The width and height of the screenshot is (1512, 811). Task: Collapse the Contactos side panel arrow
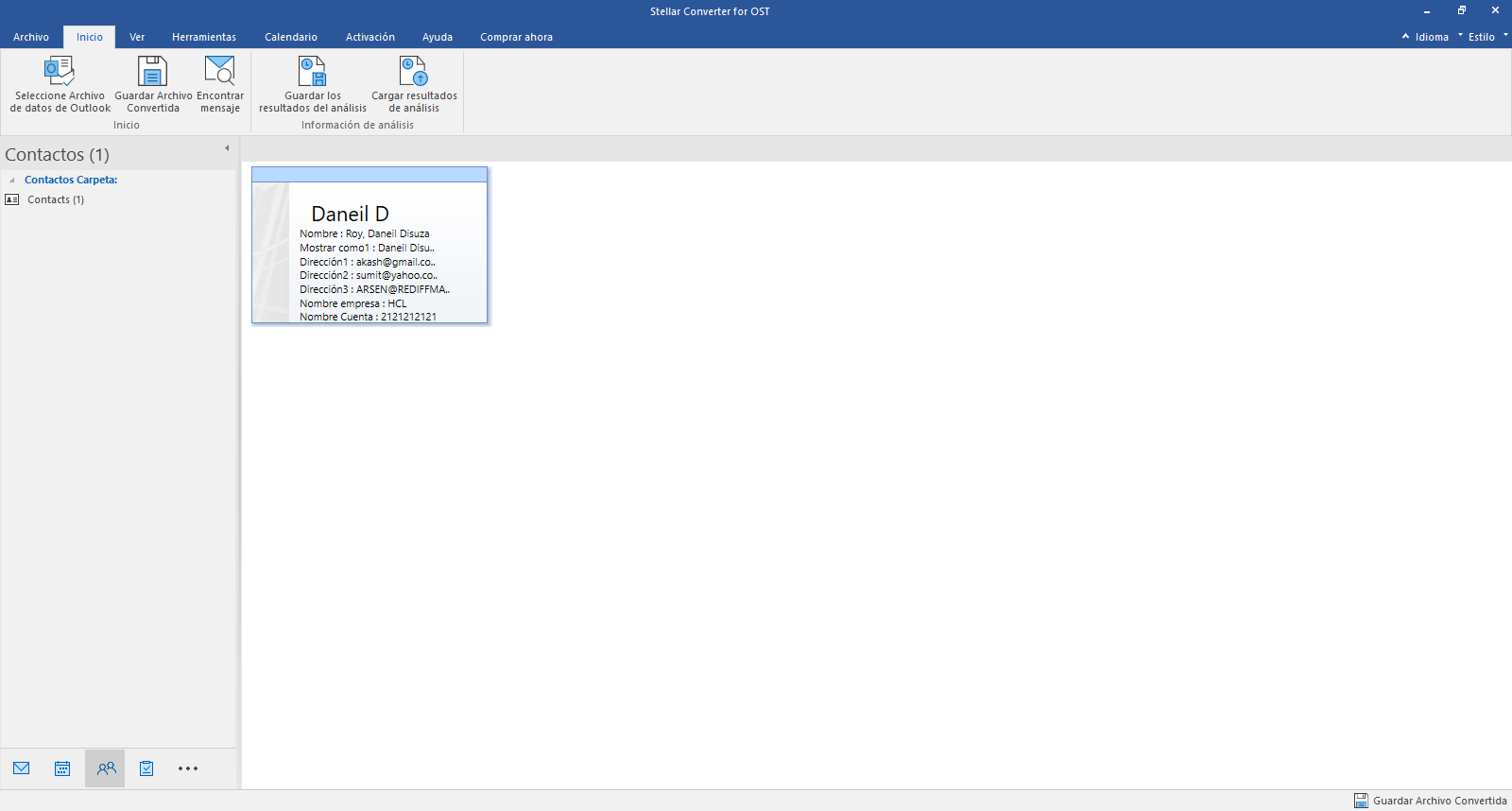(x=227, y=147)
